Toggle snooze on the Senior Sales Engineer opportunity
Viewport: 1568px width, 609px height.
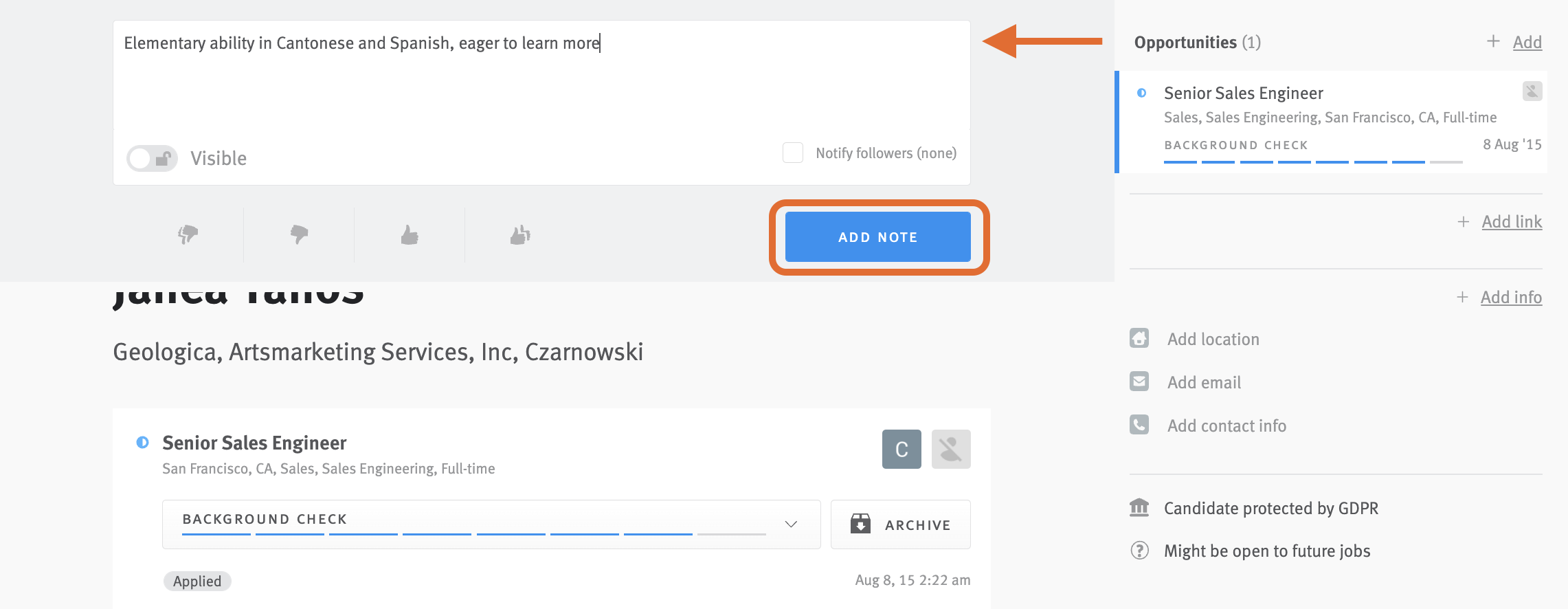pos(1531,91)
